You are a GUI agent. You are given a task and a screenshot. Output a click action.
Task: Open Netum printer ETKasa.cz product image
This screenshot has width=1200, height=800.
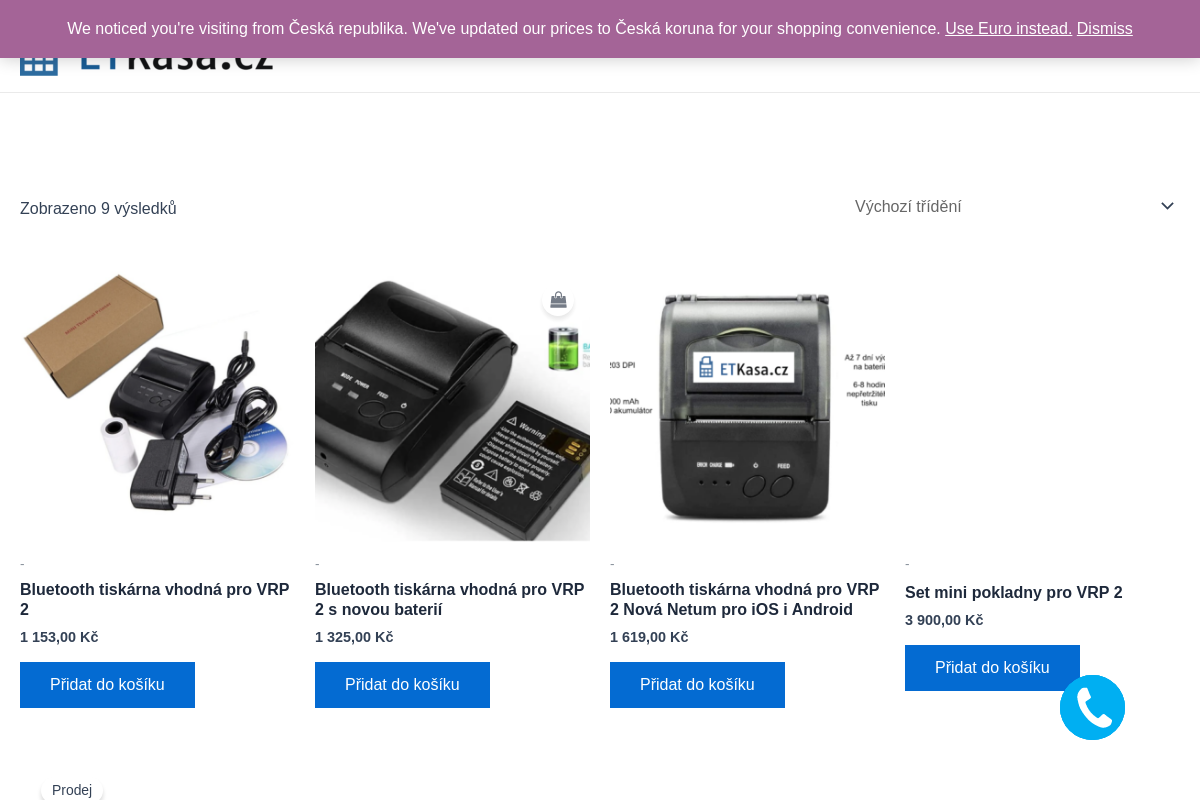[x=747, y=404]
